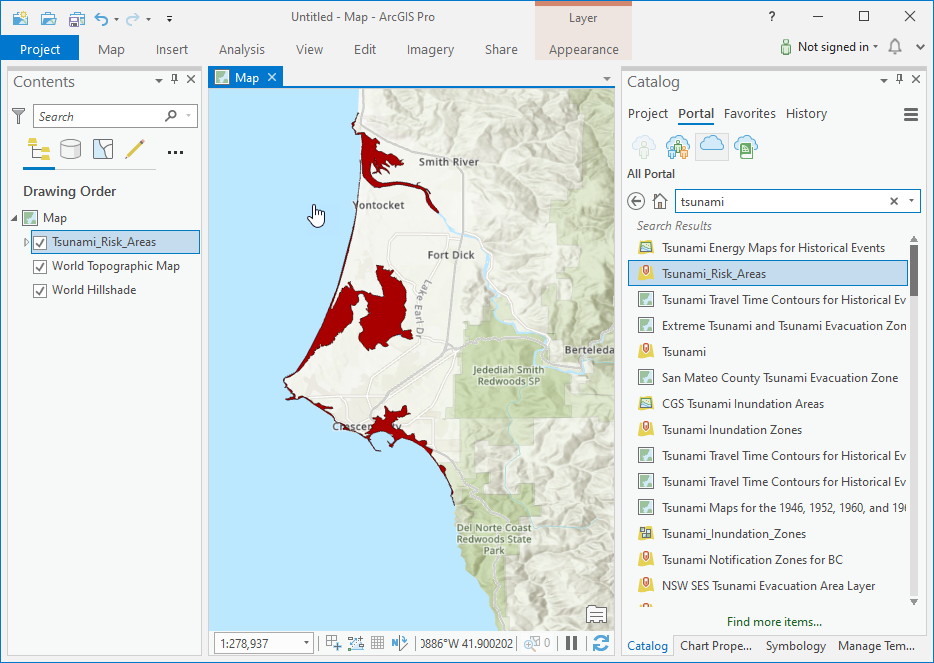This screenshot has width=934, height=663.
Task: Clear the tsunami search with the X button
Action: [x=893, y=200]
